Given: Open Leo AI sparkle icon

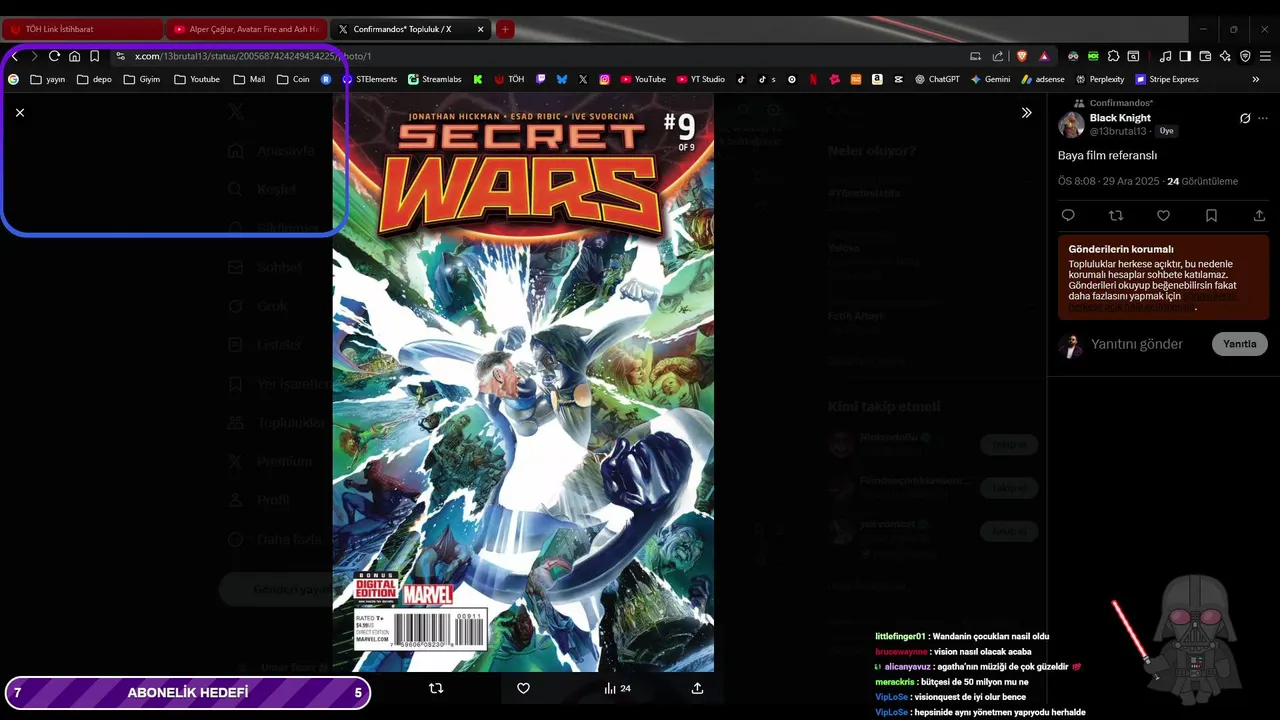Looking at the screenshot, I should tap(1225, 56).
